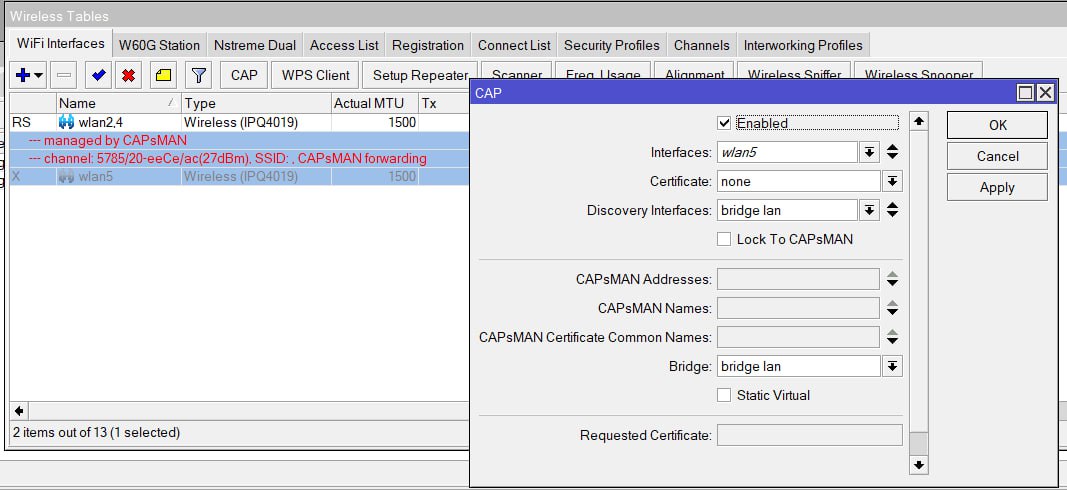Click the Certificate none field
The image size is (1067, 490).
(x=799, y=182)
